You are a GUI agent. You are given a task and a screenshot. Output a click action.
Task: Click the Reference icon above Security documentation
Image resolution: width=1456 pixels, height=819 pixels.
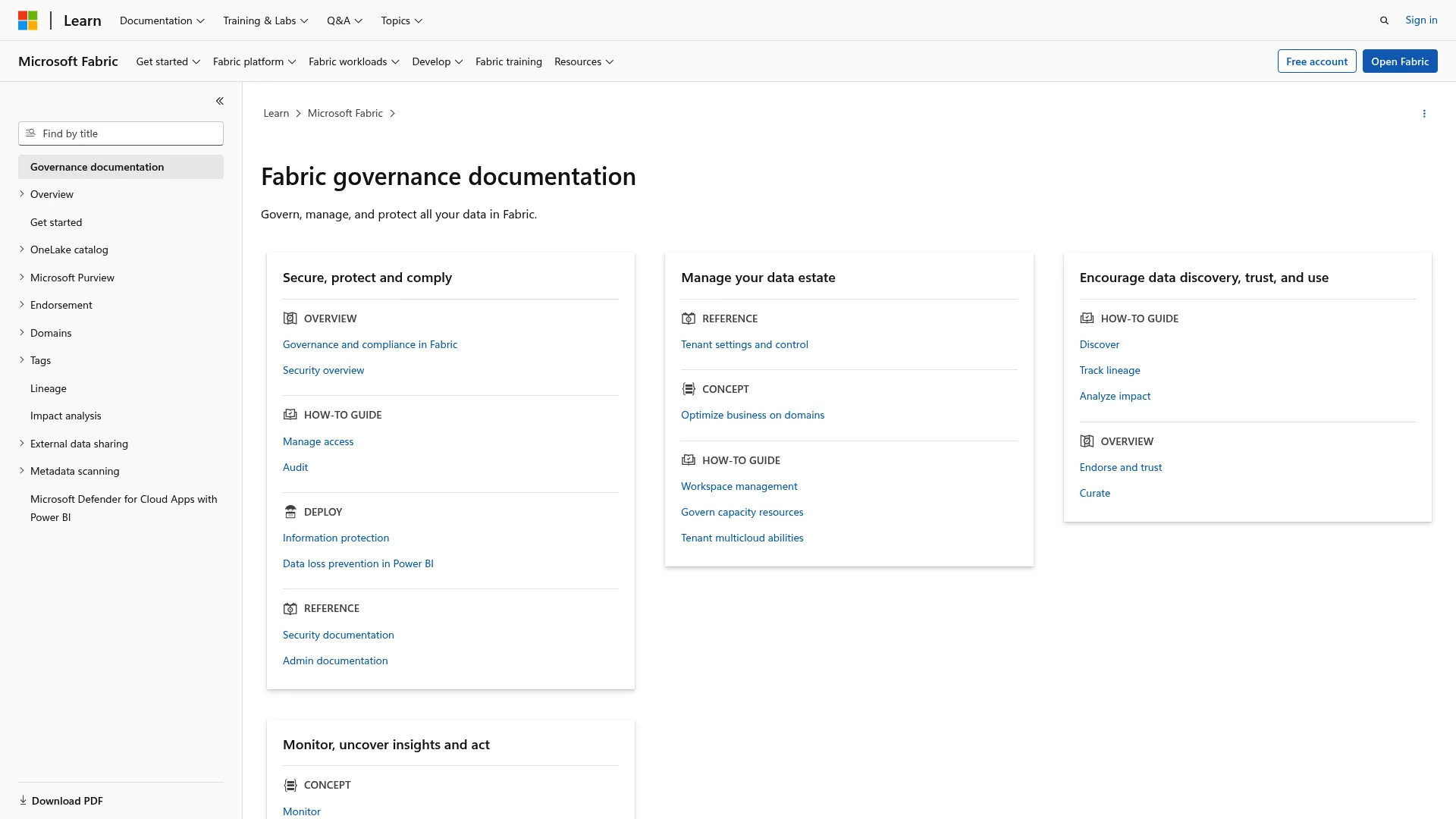[290, 608]
